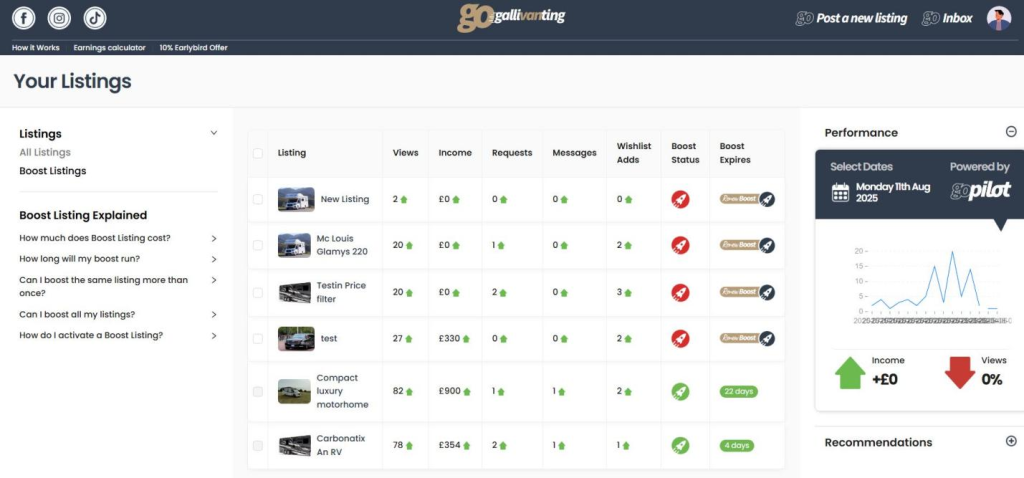Screen dimensions: 1024x478
Task: Click the user profile avatar
Action: [998, 18]
